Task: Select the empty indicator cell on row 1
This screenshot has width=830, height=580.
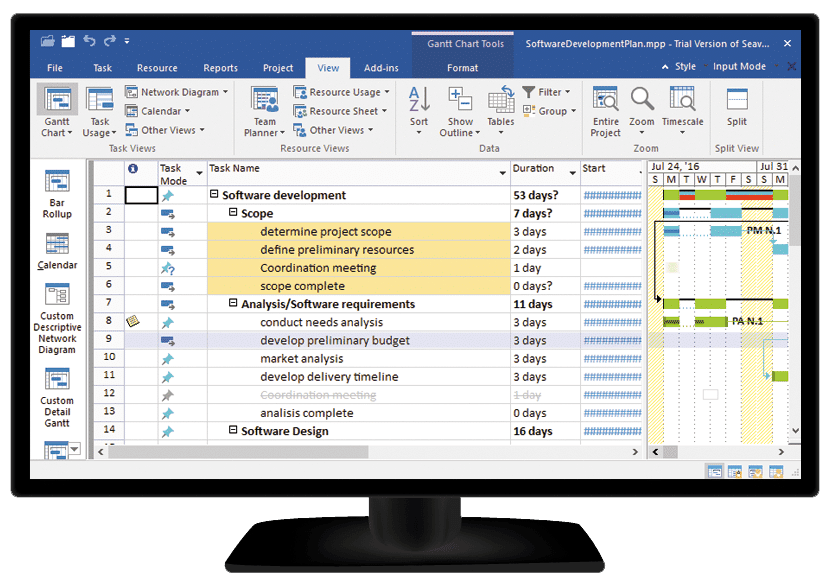Action: 141,195
